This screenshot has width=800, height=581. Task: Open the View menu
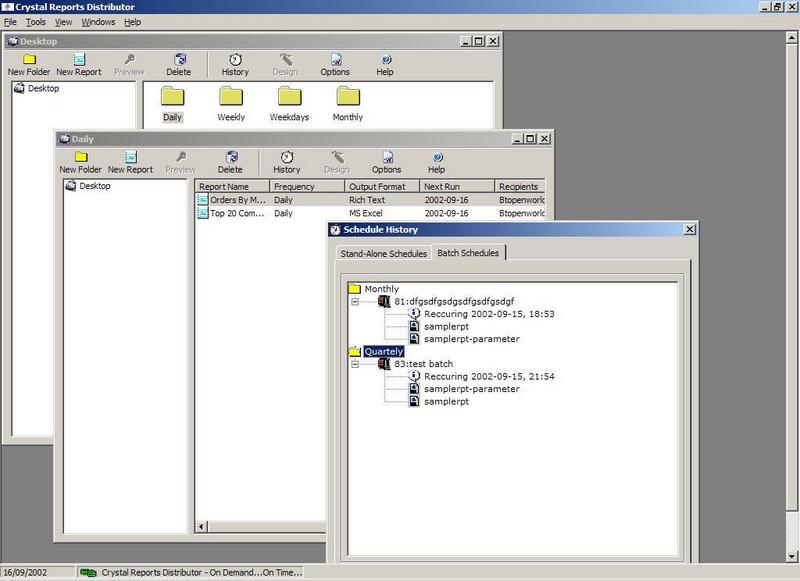63,22
